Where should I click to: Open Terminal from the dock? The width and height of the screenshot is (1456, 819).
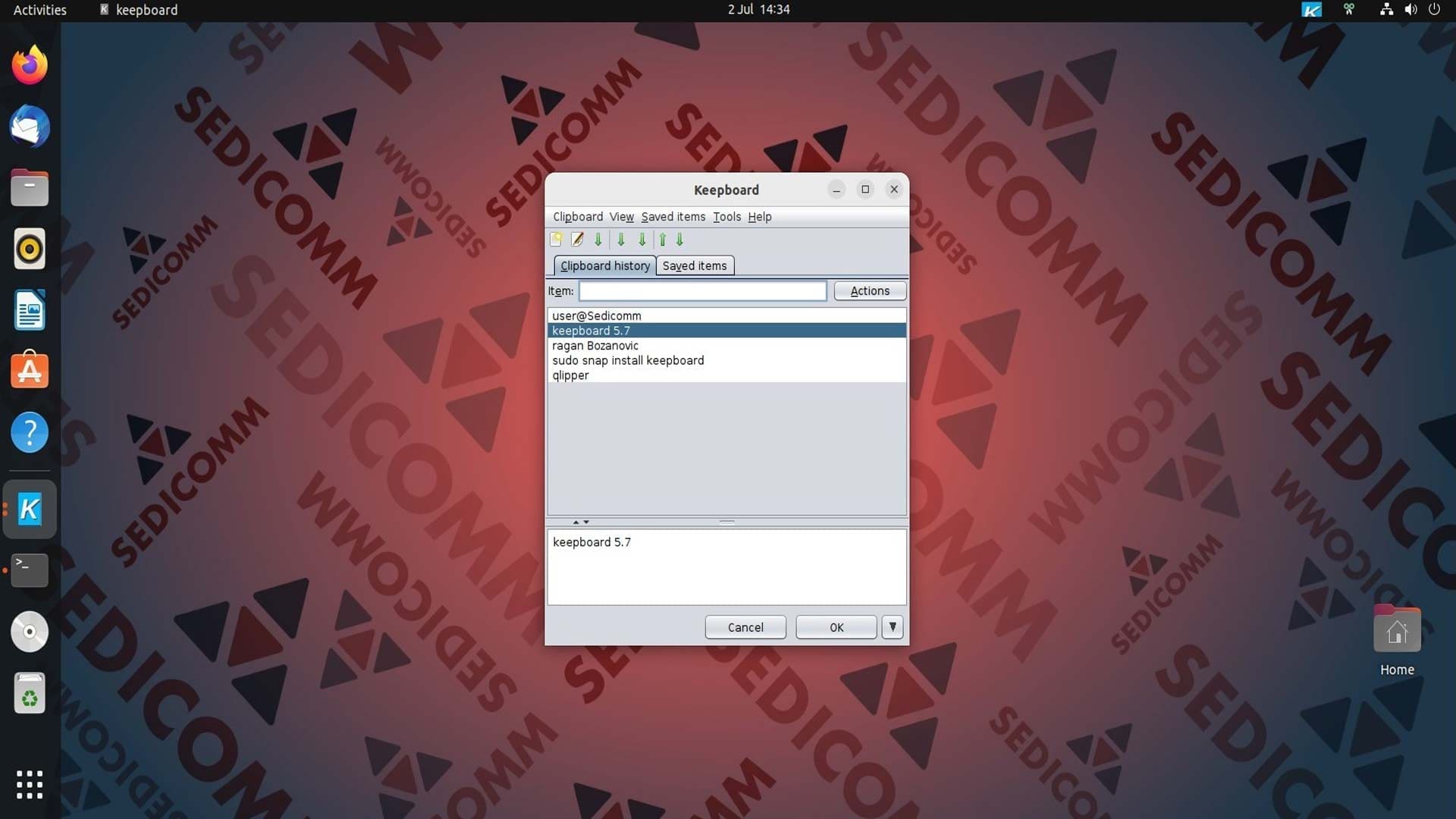click(x=30, y=570)
